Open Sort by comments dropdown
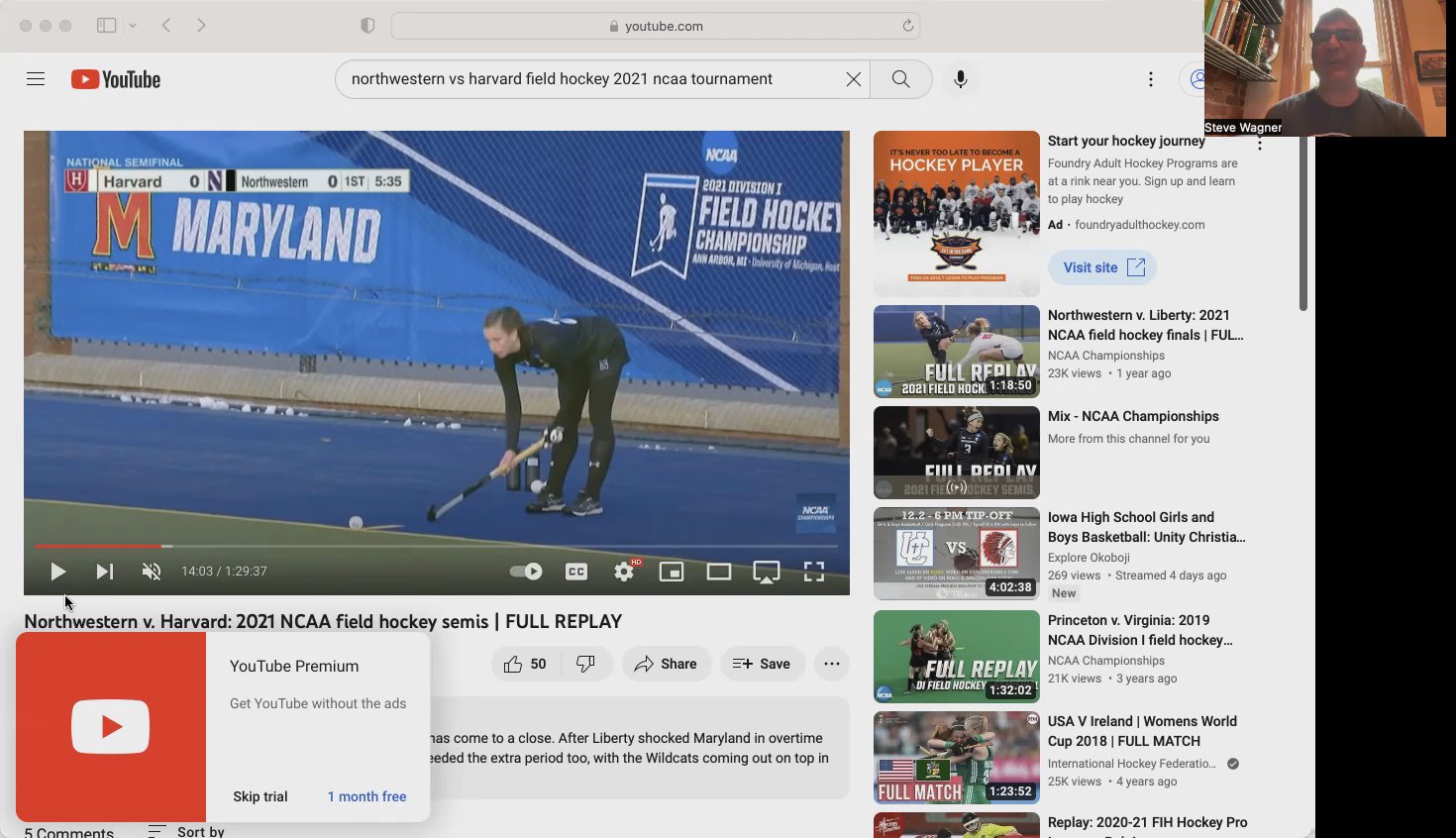The image size is (1456, 838). pos(186,831)
